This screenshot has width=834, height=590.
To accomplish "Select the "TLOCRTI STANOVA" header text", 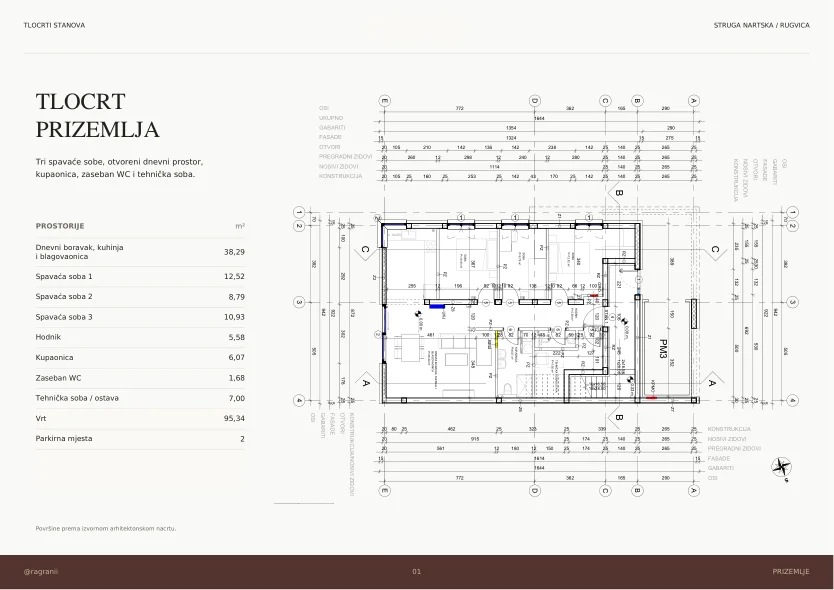I will (x=54, y=25).
